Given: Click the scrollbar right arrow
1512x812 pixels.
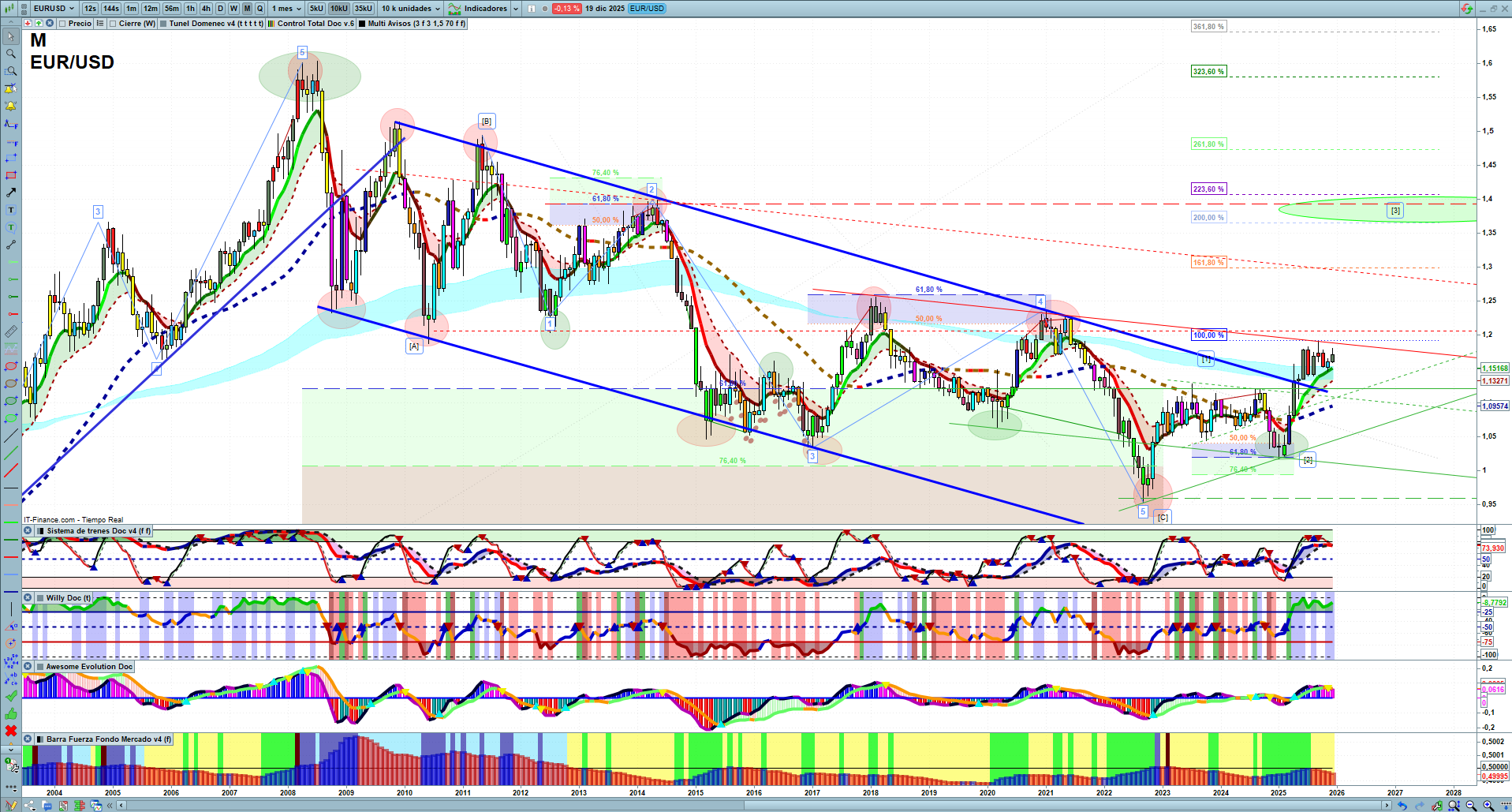Looking at the screenshot, I should pyautogui.click(x=1387, y=806).
